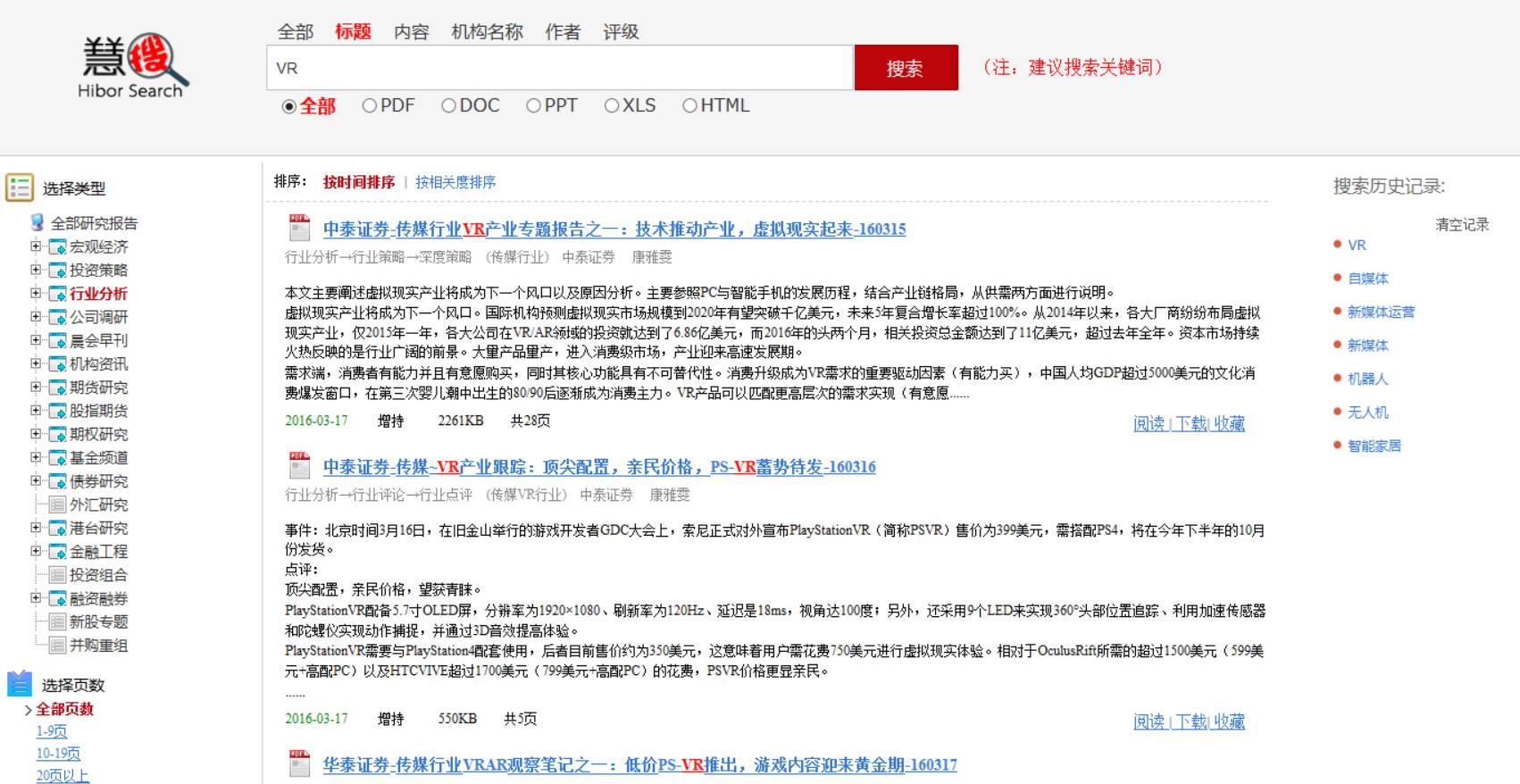The image size is (1520, 784).
Task: Switch search scope to 作者 tab
Action: click(563, 32)
